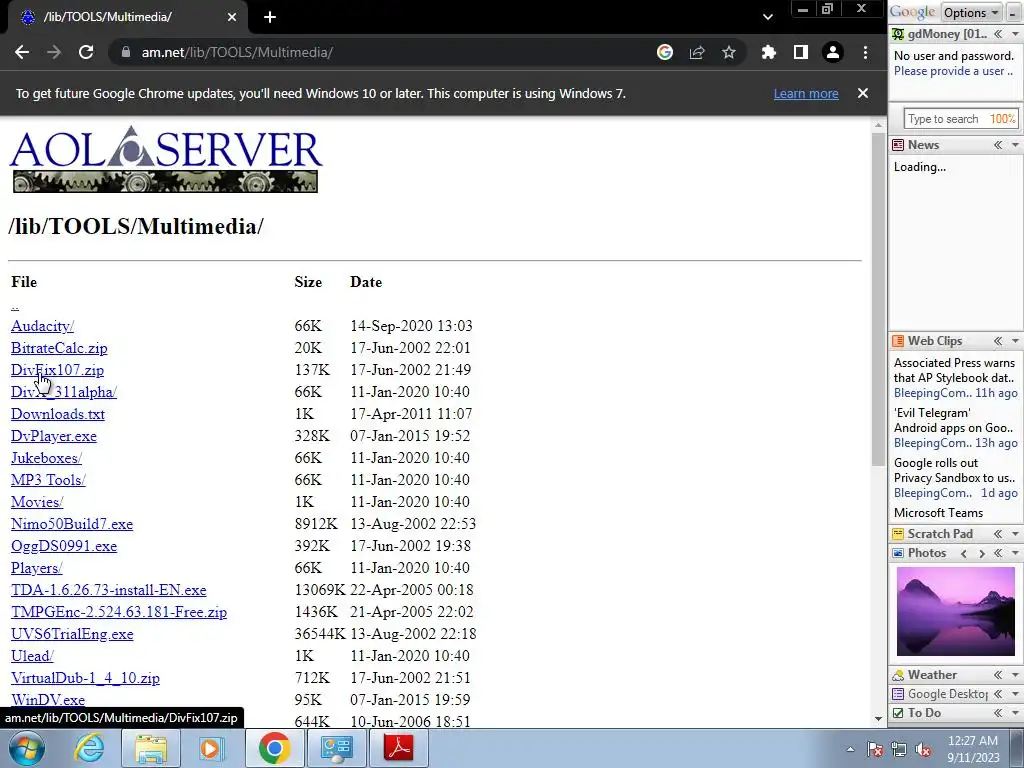Click the page's vertical scrollbar thumb

coord(878,298)
